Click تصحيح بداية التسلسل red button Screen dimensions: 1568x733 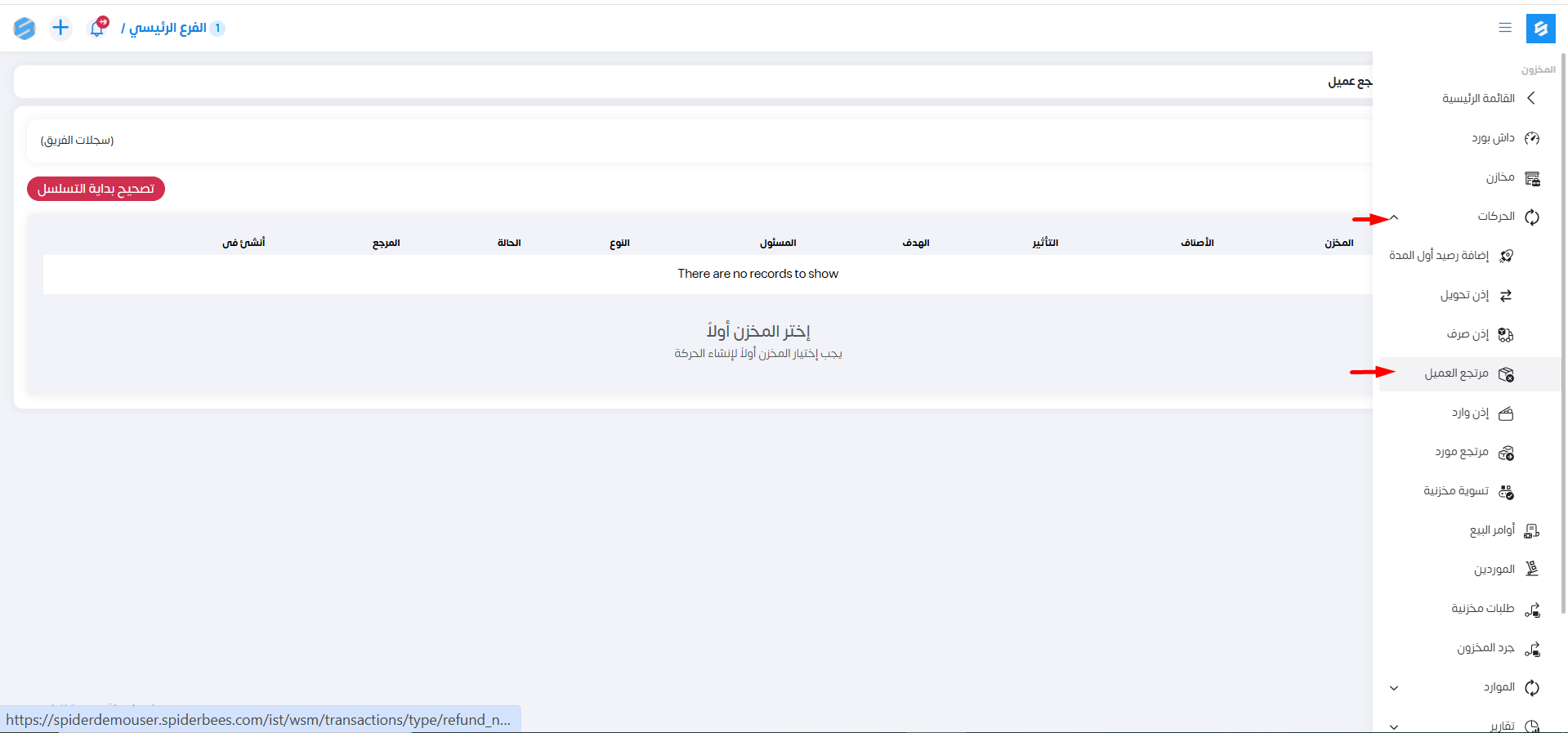click(x=96, y=189)
